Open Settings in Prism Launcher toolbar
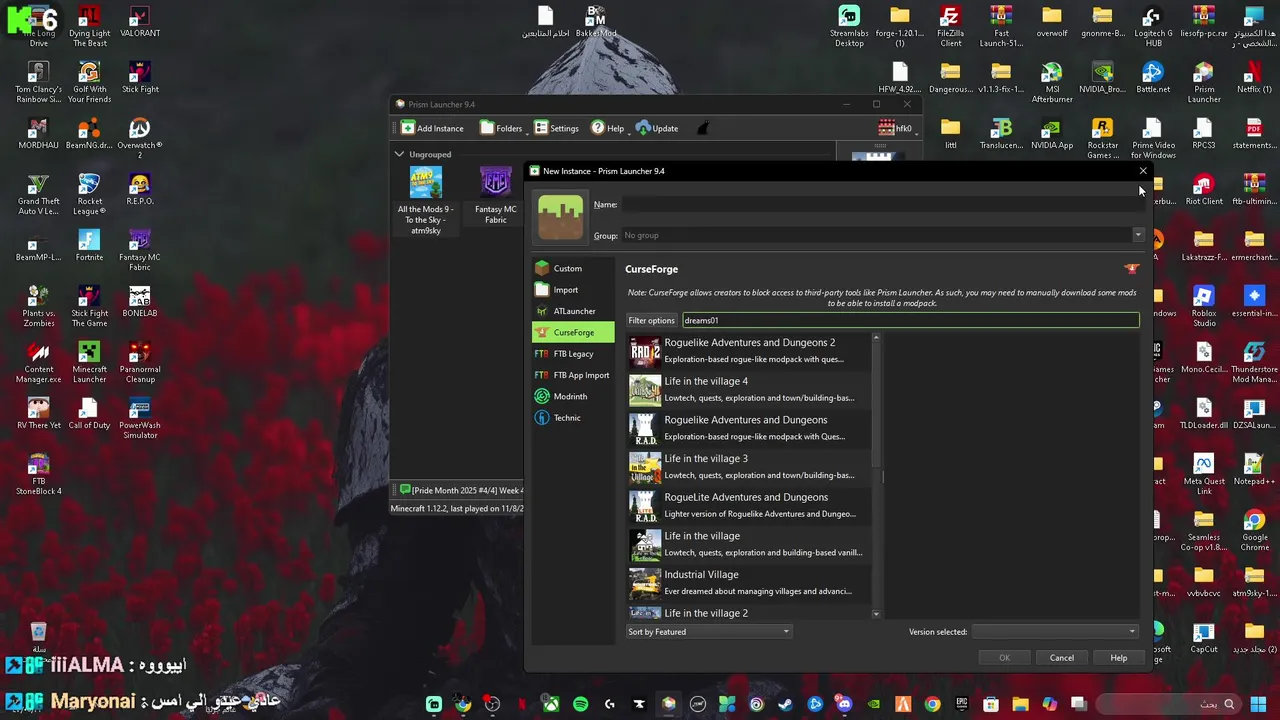This screenshot has width=1280, height=720. (556, 128)
